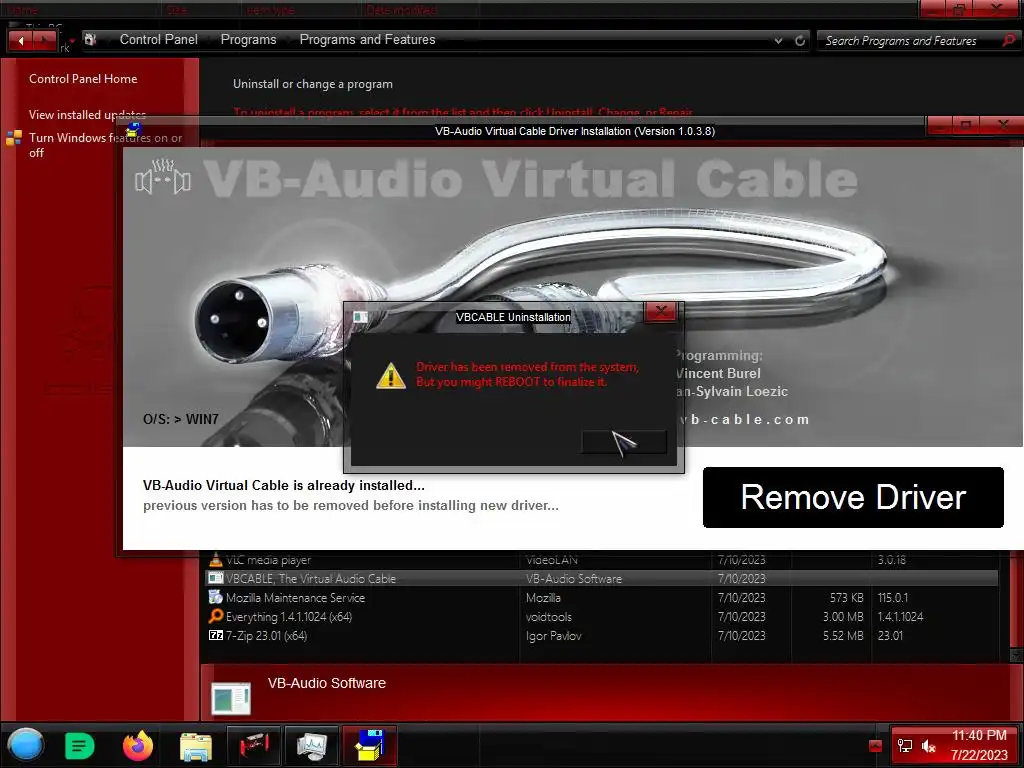Click the VB-Audio Software details pane thumbnail

[x=231, y=698]
